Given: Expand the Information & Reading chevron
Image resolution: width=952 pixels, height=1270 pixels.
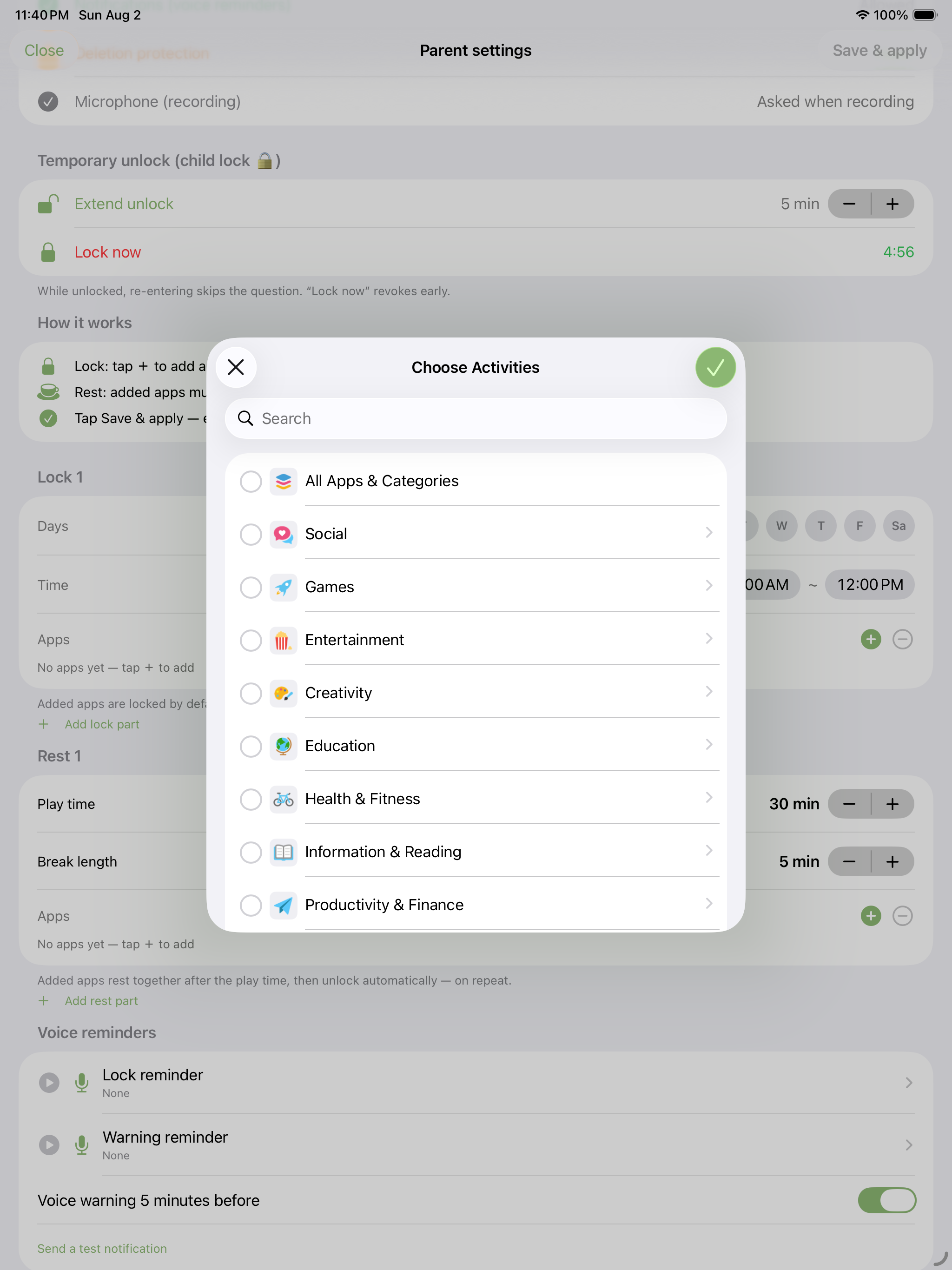Looking at the screenshot, I should 709,850.
